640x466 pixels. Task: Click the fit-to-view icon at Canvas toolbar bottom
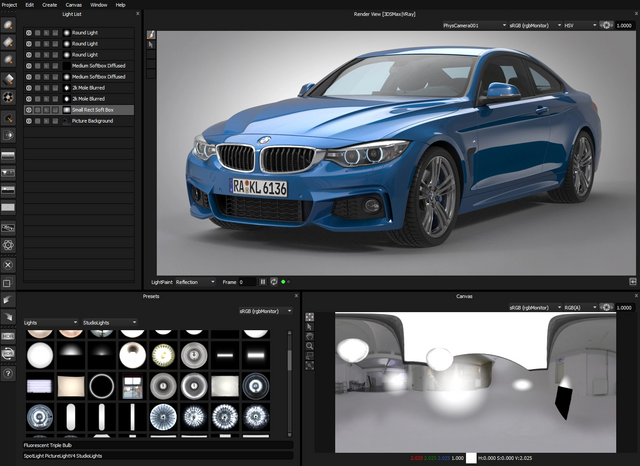pyautogui.click(x=310, y=366)
